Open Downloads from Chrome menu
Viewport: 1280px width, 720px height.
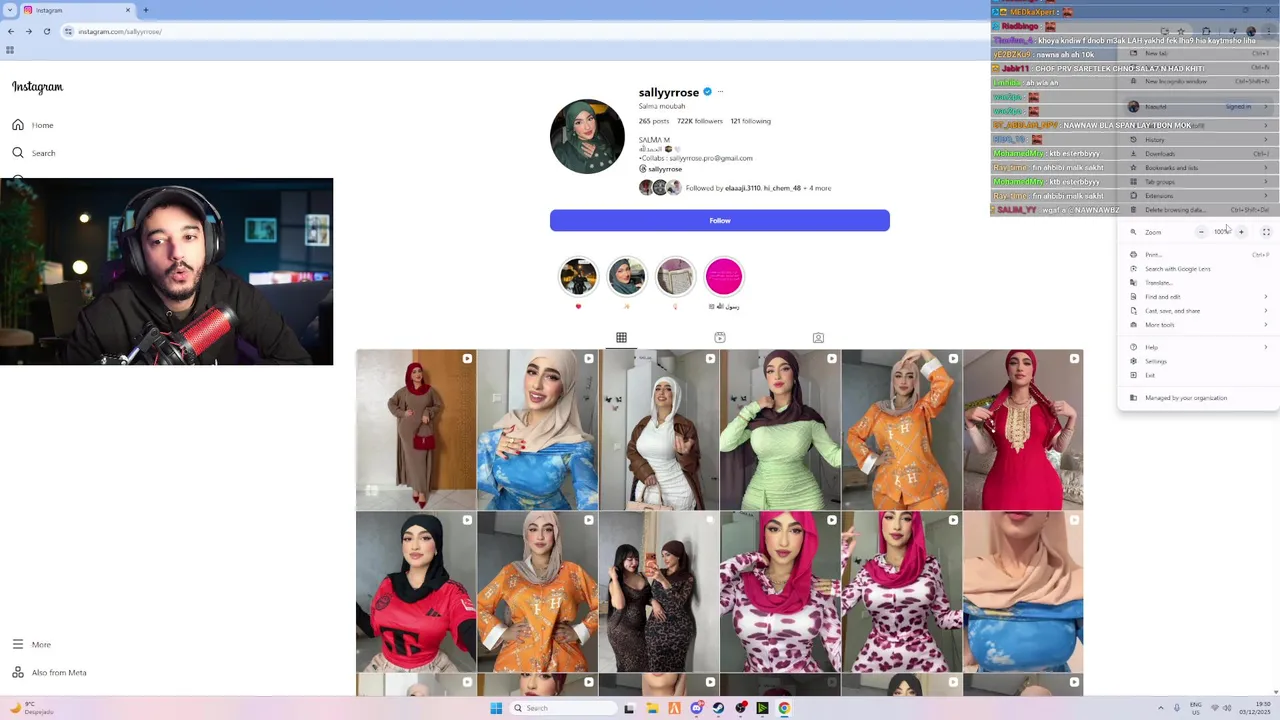[1198, 154]
